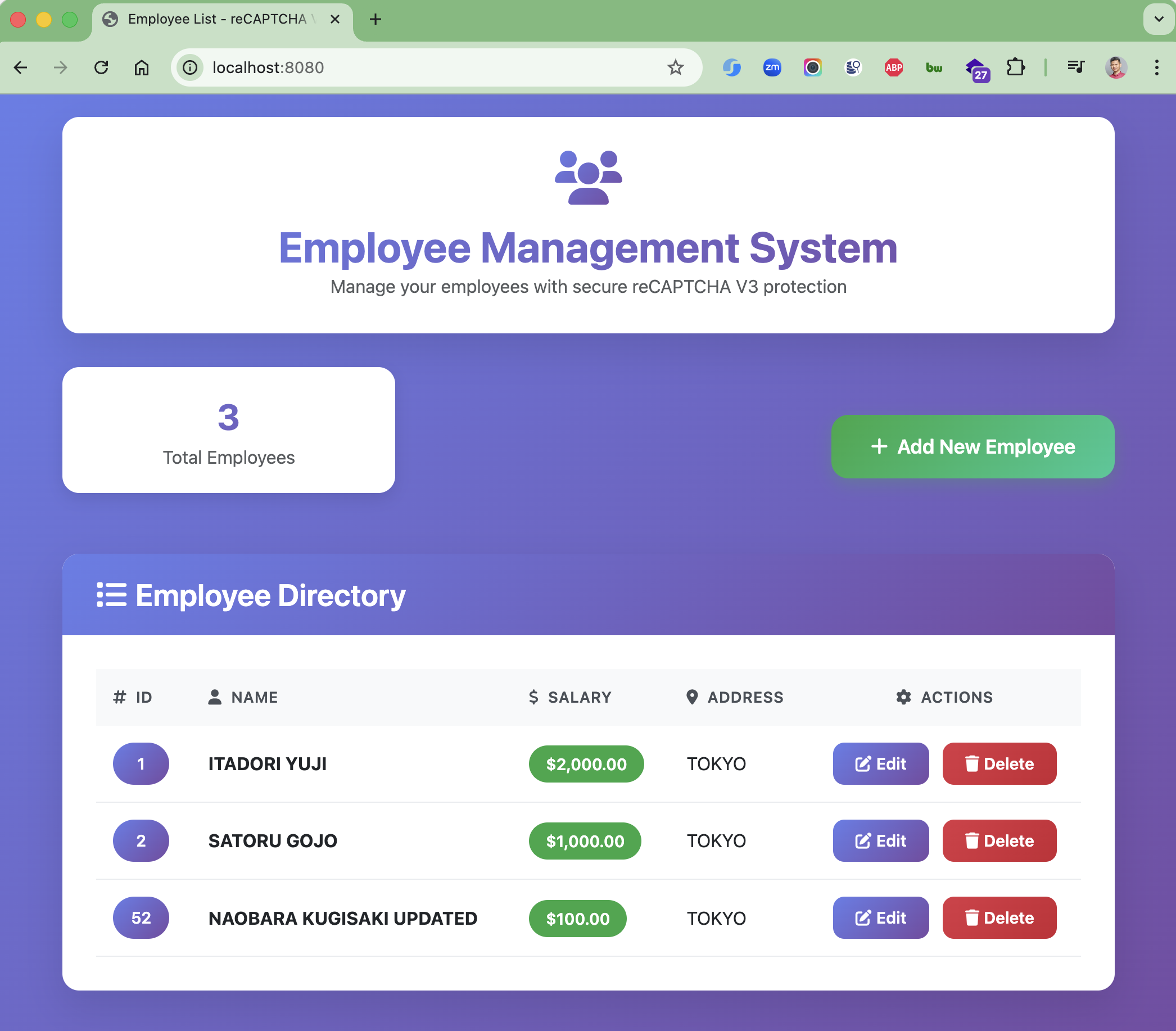Open the user profile avatar menu
The height and width of the screenshot is (1031, 1176).
(1116, 67)
